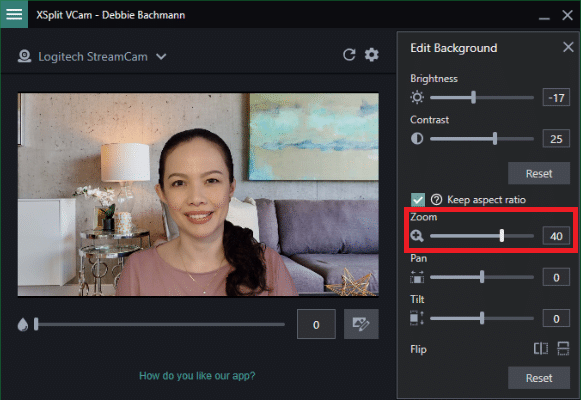Click the blur value field showing 0
The width and height of the screenshot is (581, 400).
316,324
